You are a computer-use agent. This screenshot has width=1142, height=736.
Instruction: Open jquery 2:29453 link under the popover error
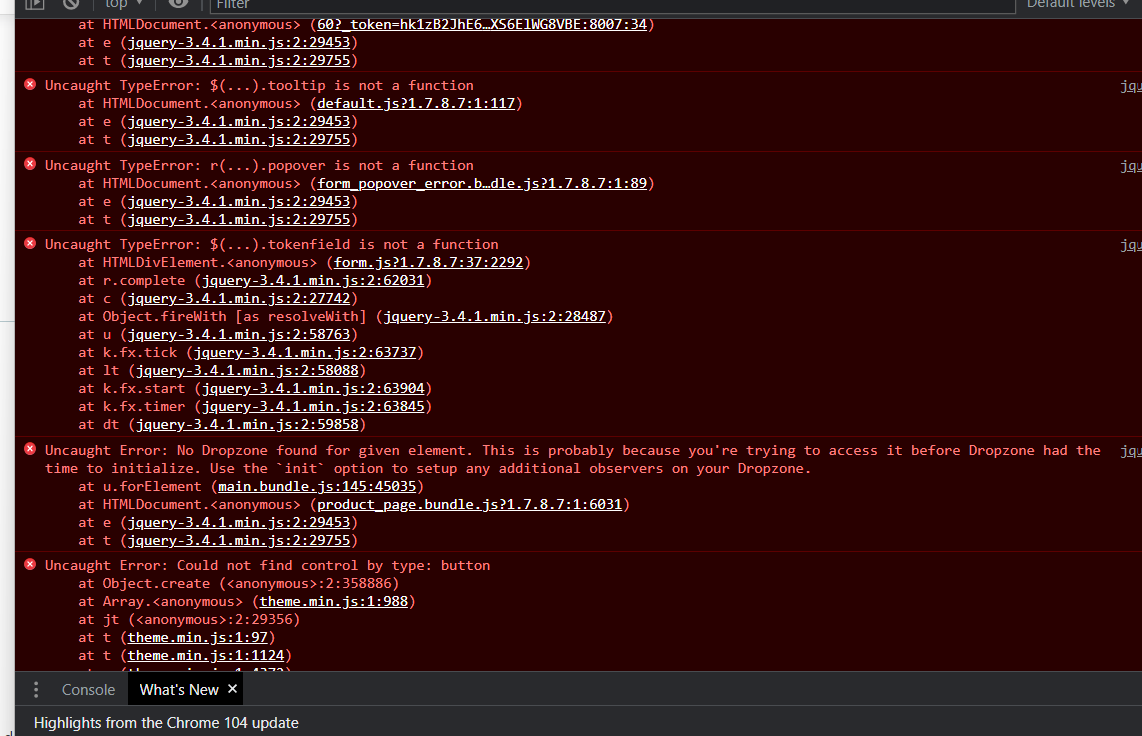click(239, 201)
